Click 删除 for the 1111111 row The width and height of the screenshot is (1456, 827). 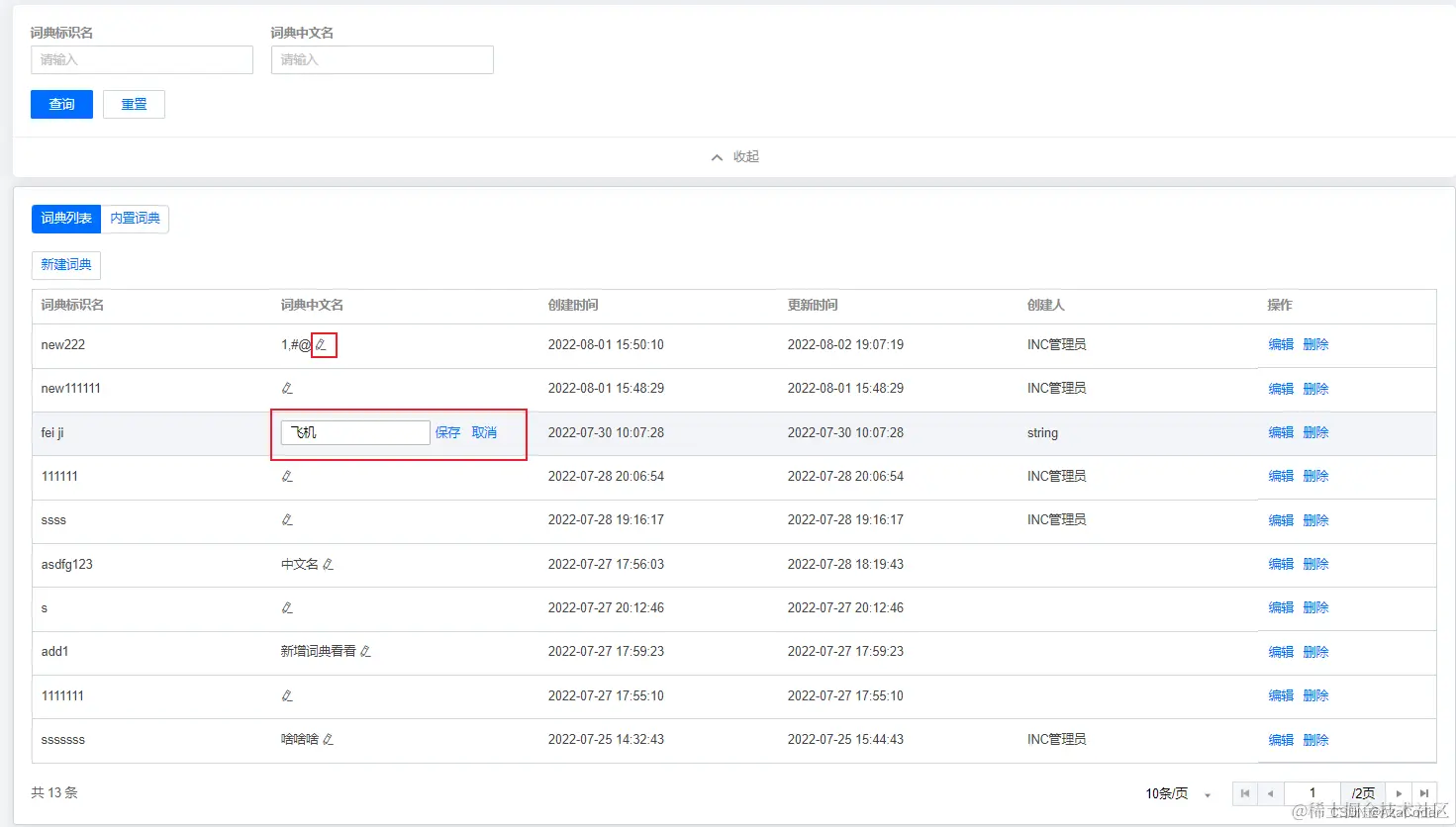1315,696
